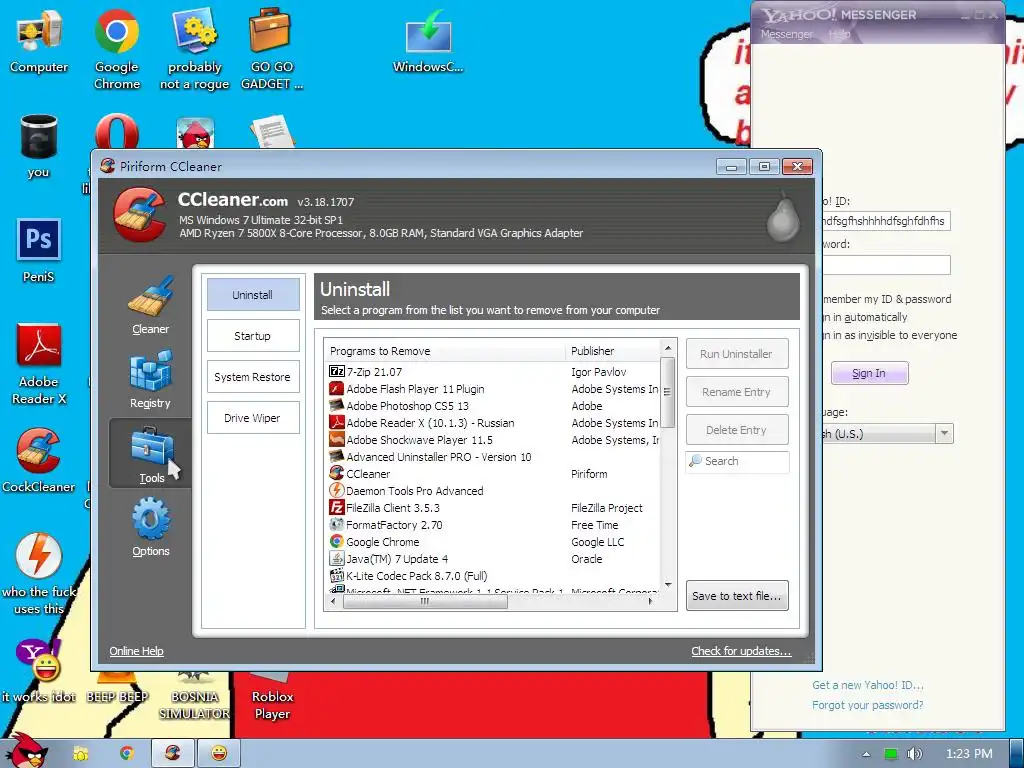Select Adobe Flash Player 11 Plugin entry
This screenshot has height=768, width=1024.
pos(493,389)
